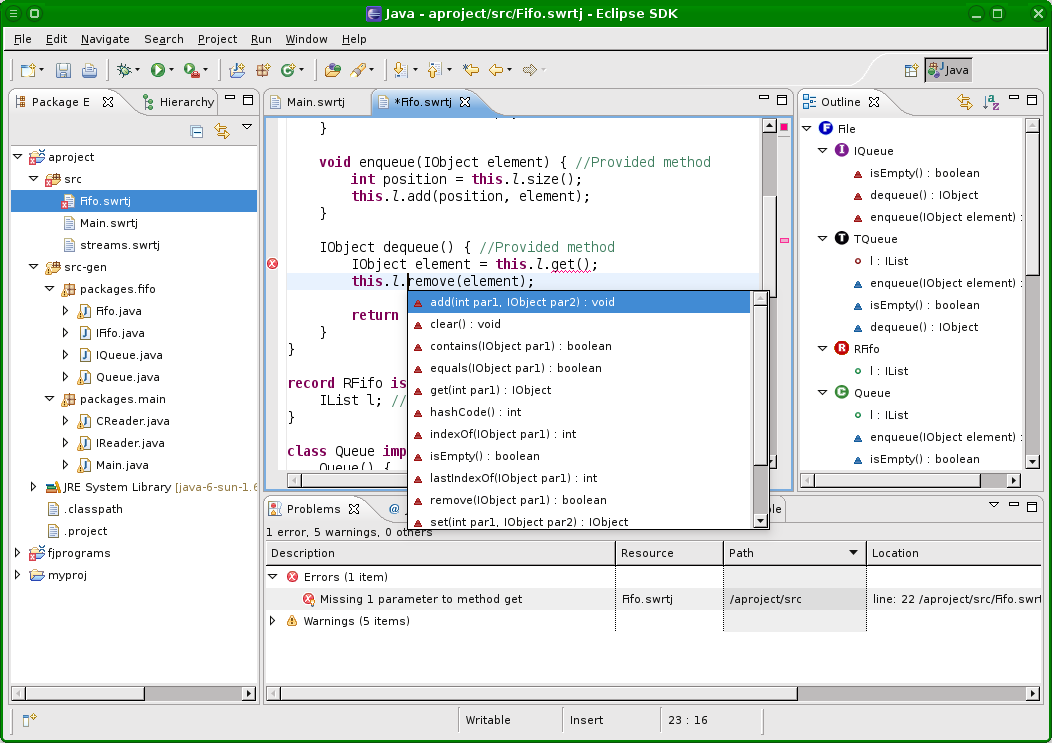Image resolution: width=1052 pixels, height=743 pixels.
Task: Click the green Run button icon
Action: 157,70
